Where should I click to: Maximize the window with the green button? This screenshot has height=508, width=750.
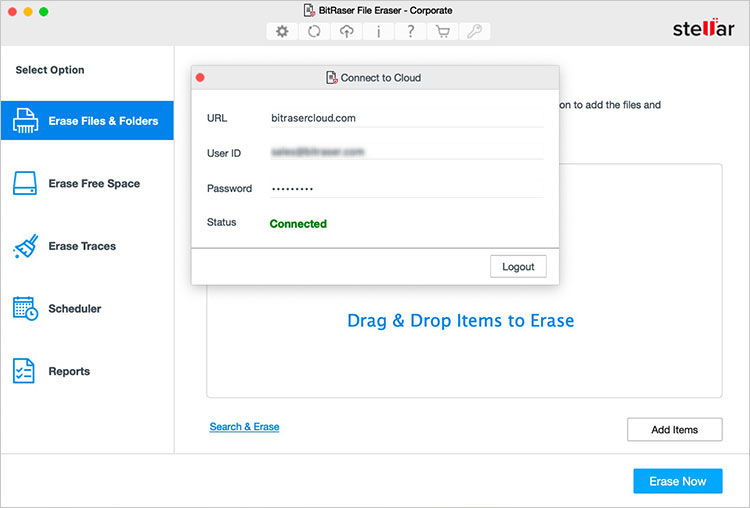click(x=44, y=11)
